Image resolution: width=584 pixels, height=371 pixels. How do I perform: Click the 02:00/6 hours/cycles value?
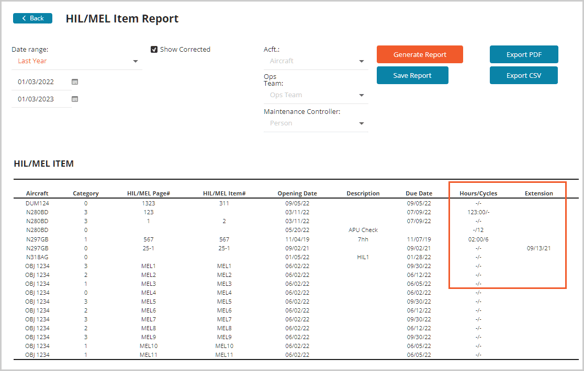coord(478,239)
